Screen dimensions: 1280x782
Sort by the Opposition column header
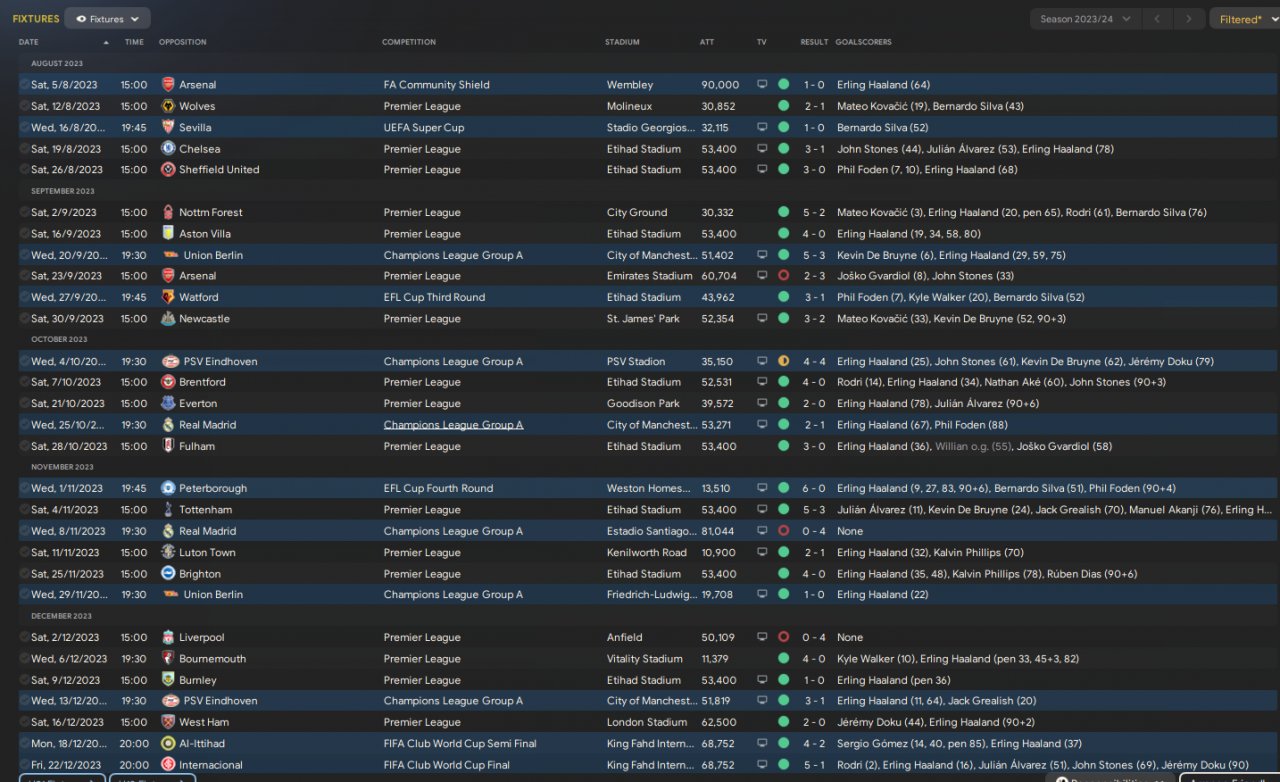[x=183, y=42]
